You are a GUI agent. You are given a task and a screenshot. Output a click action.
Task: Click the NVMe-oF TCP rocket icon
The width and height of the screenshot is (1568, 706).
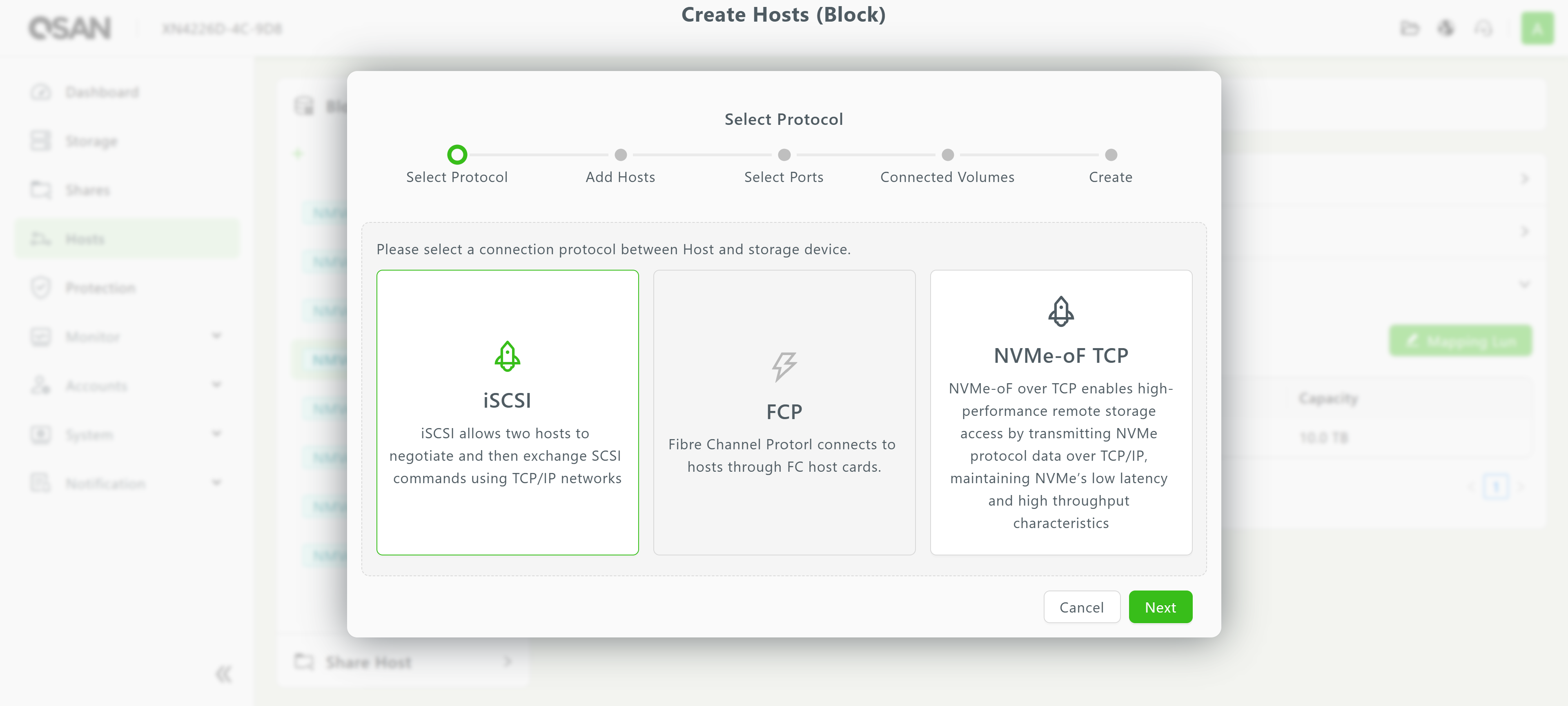[x=1060, y=311]
